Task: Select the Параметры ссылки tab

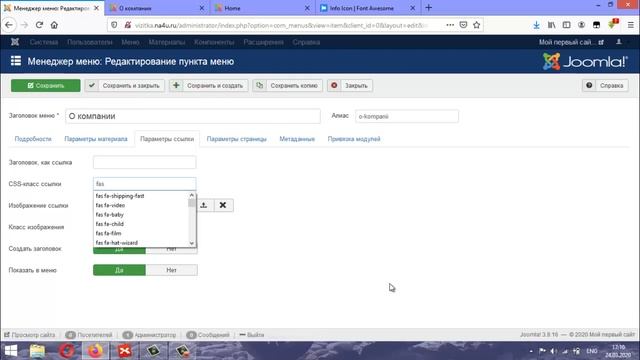Action: pos(167,139)
